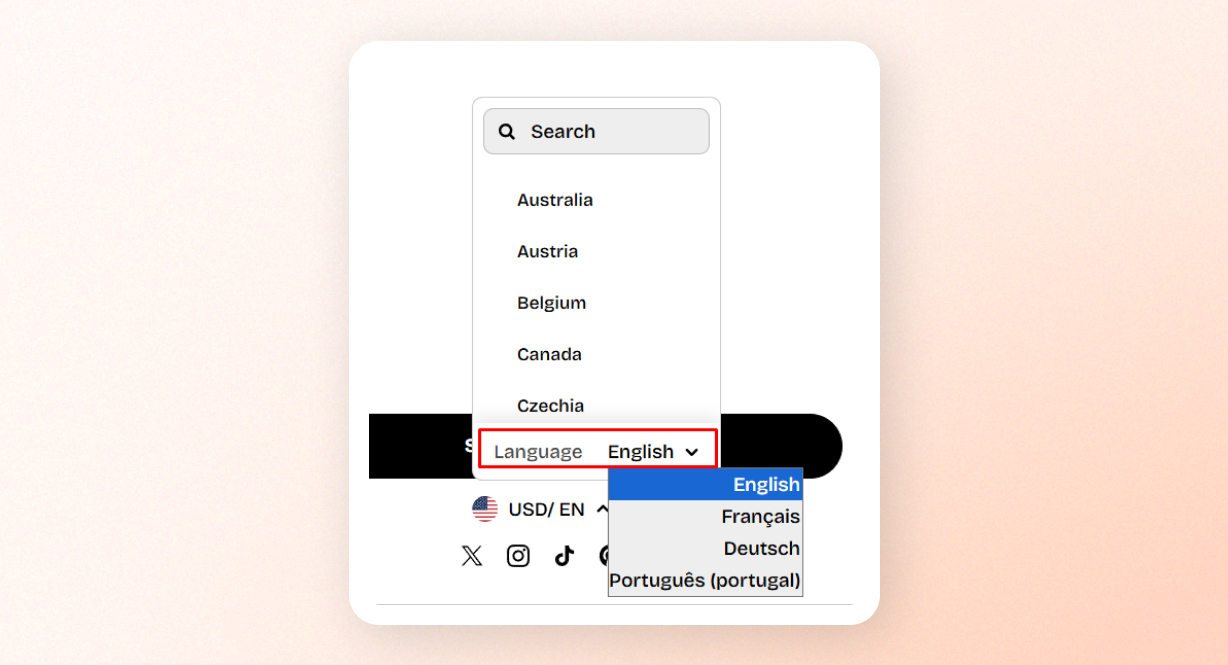1228x665 pixels.
Task: Pick Canada from the country list
Action: point(549,354)
